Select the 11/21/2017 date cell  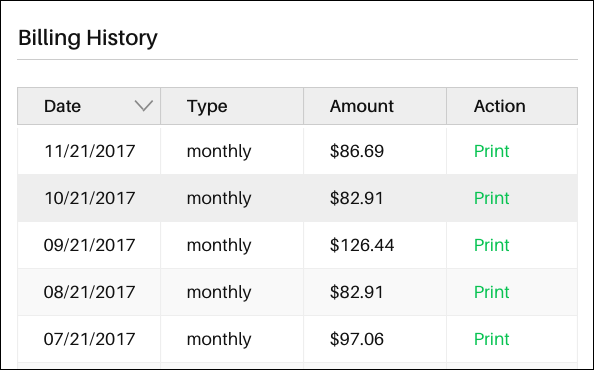[x=89, y=151]
